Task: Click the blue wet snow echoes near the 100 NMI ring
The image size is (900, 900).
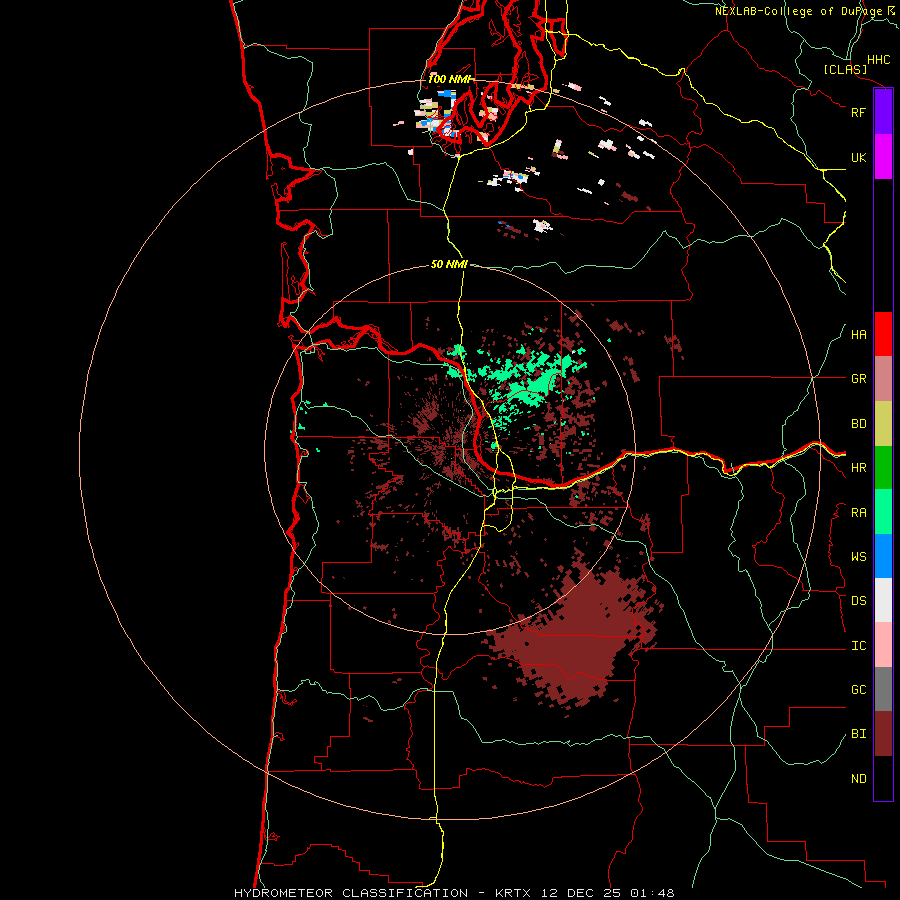Action: tap(446, 94)
